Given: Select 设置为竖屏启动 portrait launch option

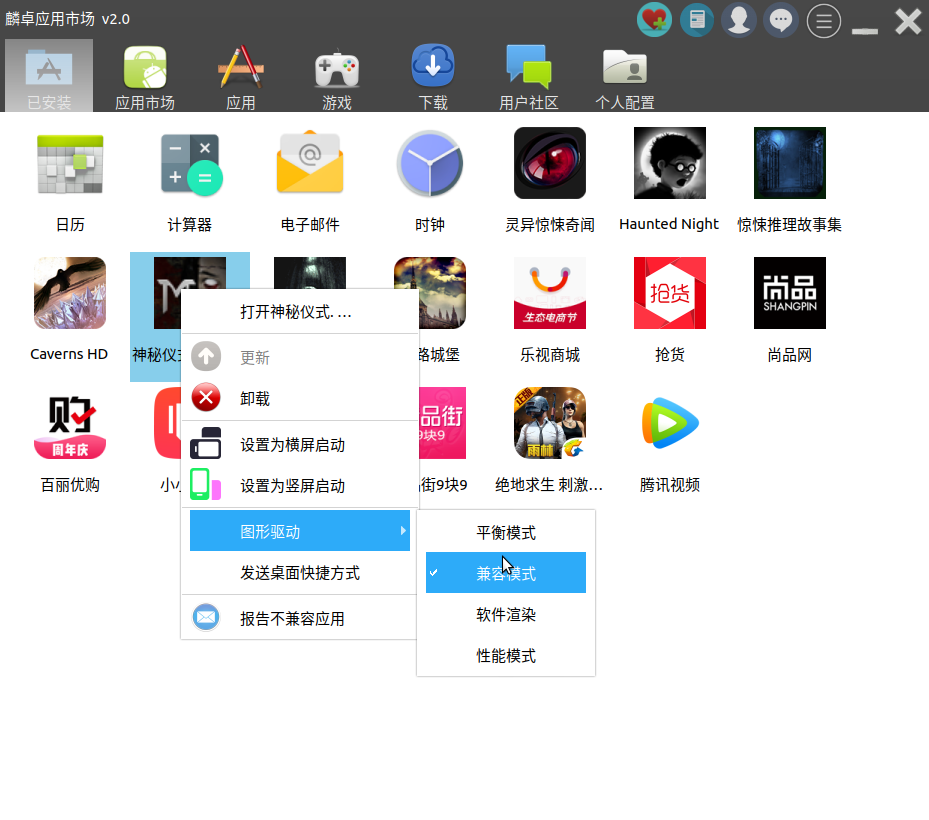Looking at the screenshot, I should pyautogui.click(x=299, y=485).
